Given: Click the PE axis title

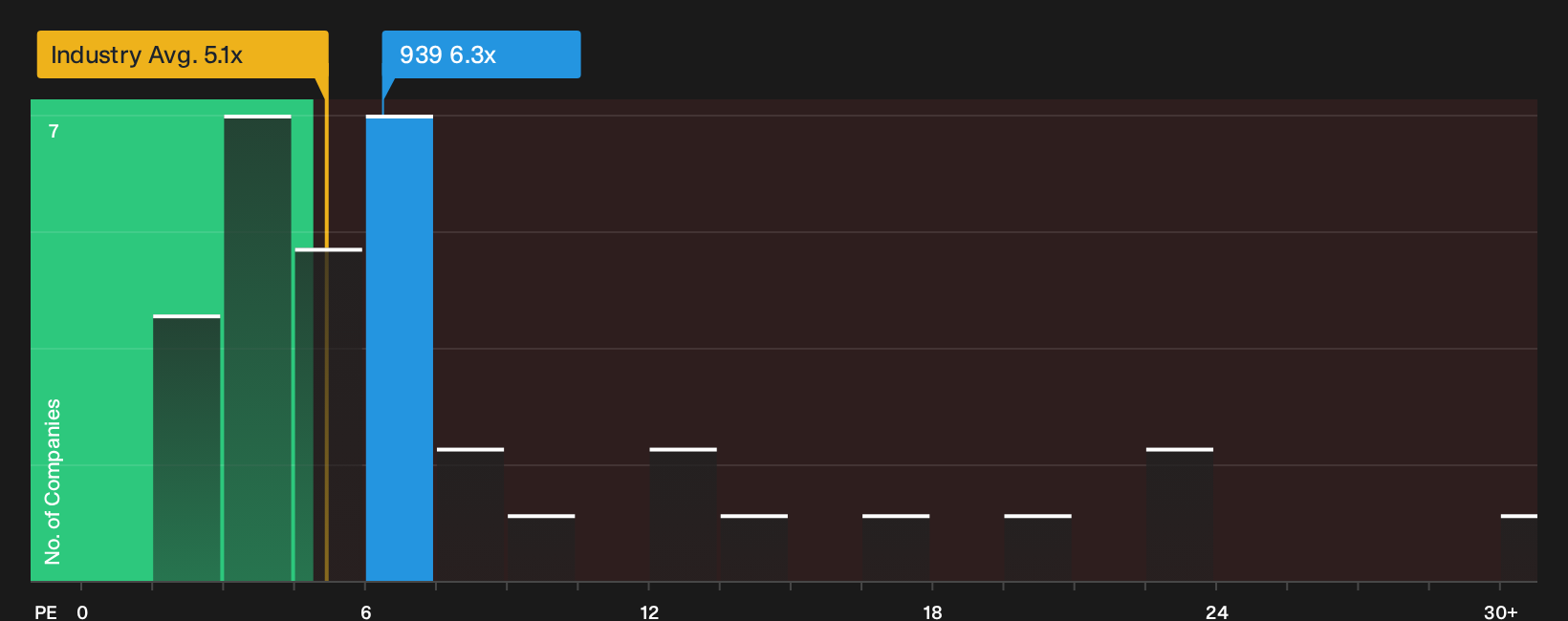Looking at the screenshot, I should [x=46, y=611].
